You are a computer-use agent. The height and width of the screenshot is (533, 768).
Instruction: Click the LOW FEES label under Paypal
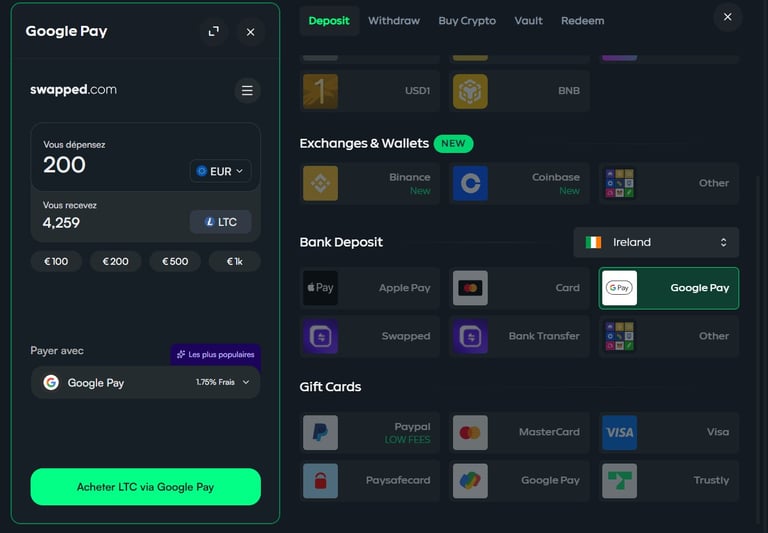pyautogui.click(x=407, y=440)
